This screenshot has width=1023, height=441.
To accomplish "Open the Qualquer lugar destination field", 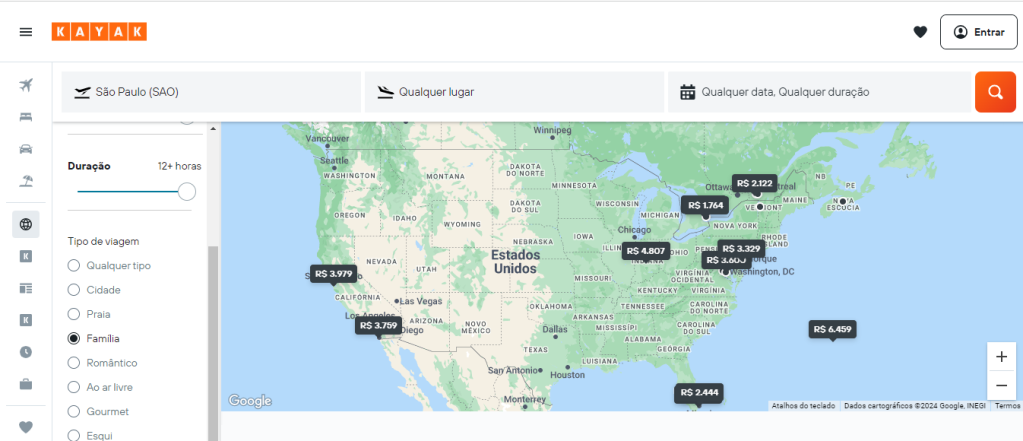I will pyautogui.click(x=514, y=92).
